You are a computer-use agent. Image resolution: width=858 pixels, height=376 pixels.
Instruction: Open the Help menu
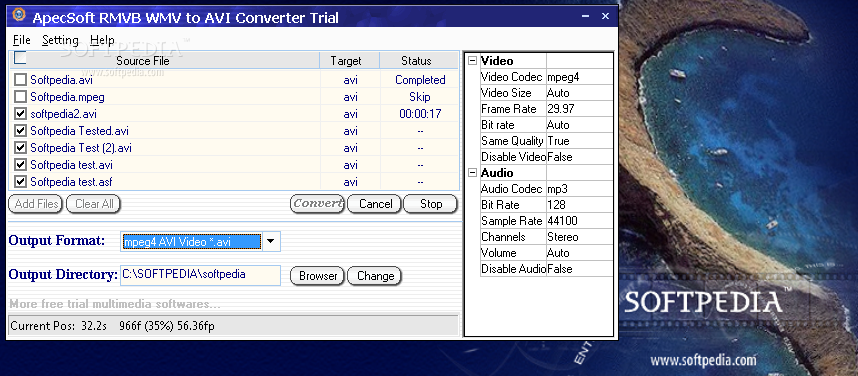(x=102, y=40)
